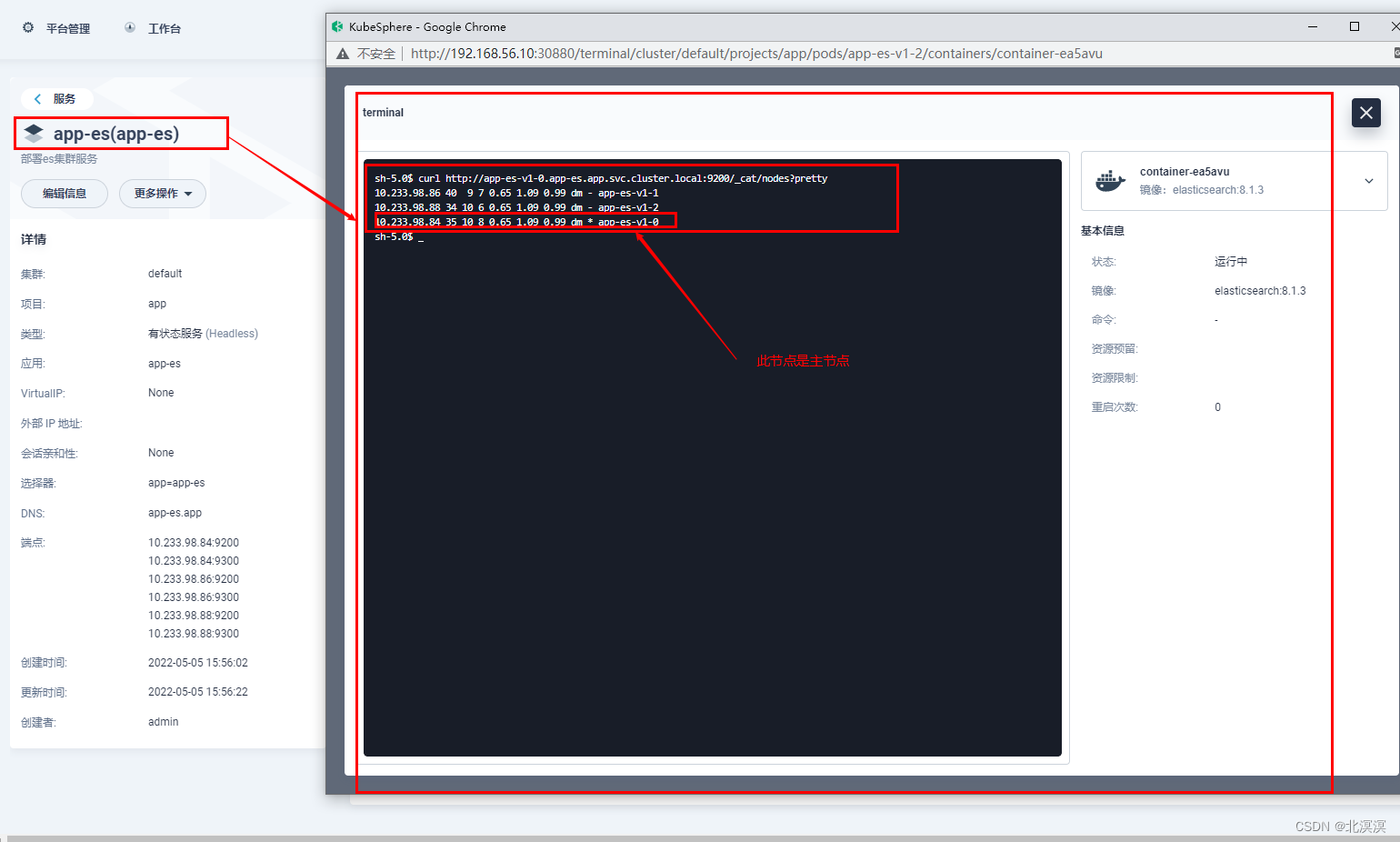Click the terminal line for app-es-v1-1

pos(516,193)
